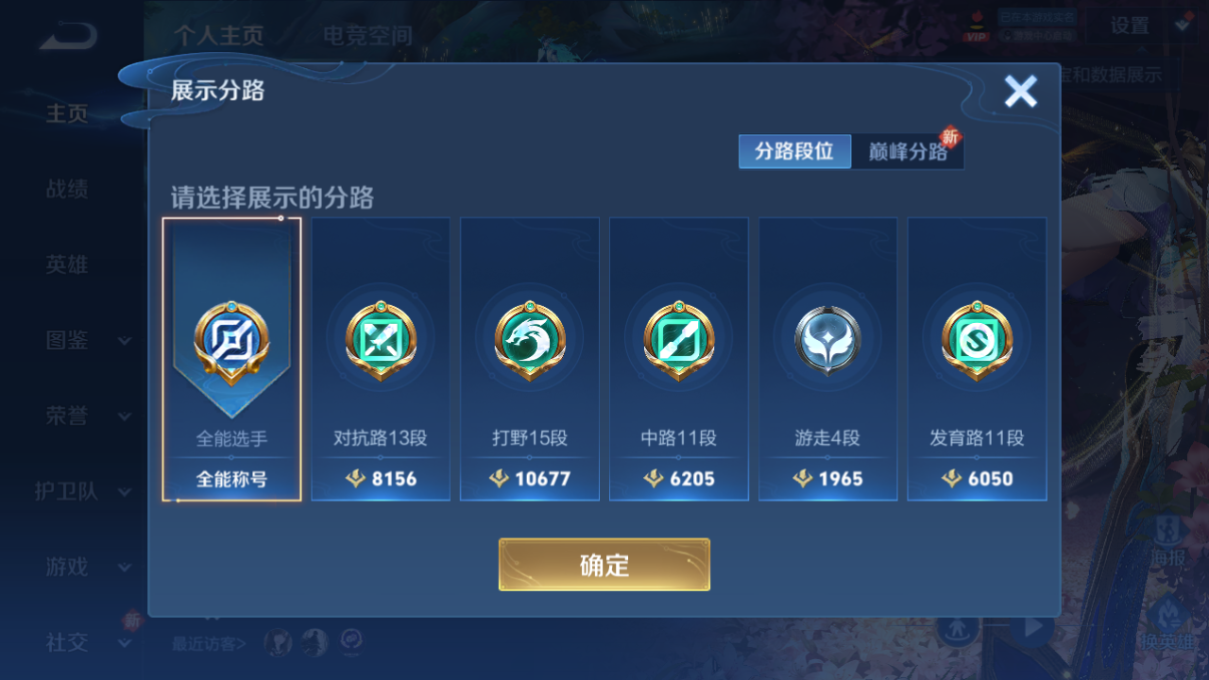
Task: Open the first recent visitor avatar
Action: point(278,642)
